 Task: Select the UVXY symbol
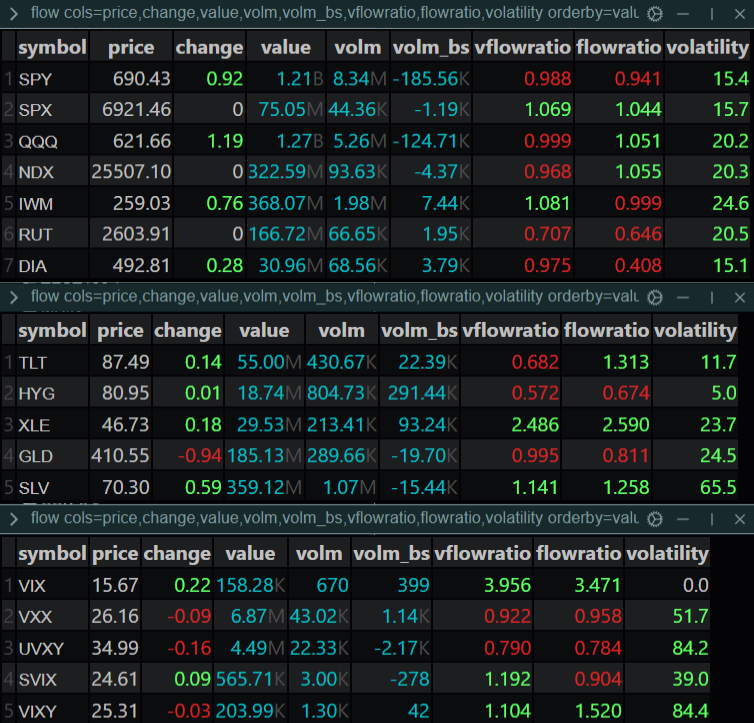(41, 648)
